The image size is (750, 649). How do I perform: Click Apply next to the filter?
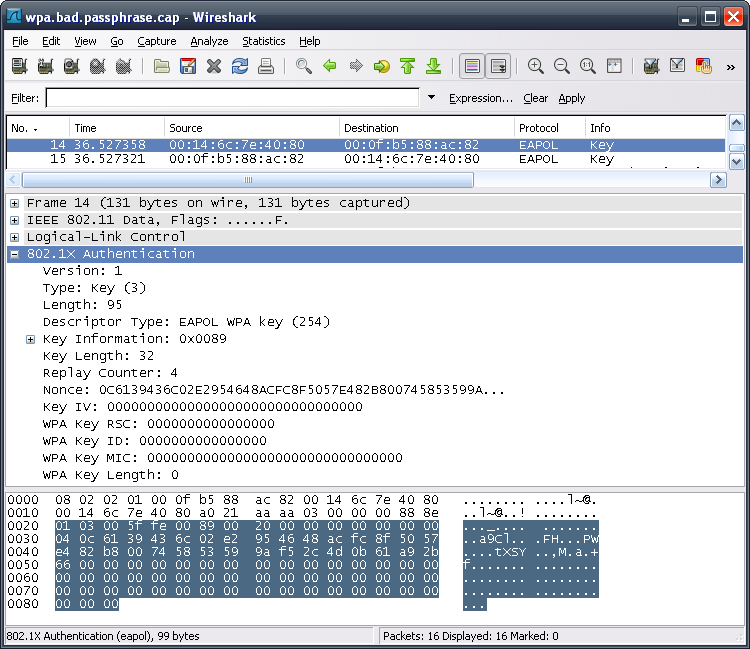572,98
